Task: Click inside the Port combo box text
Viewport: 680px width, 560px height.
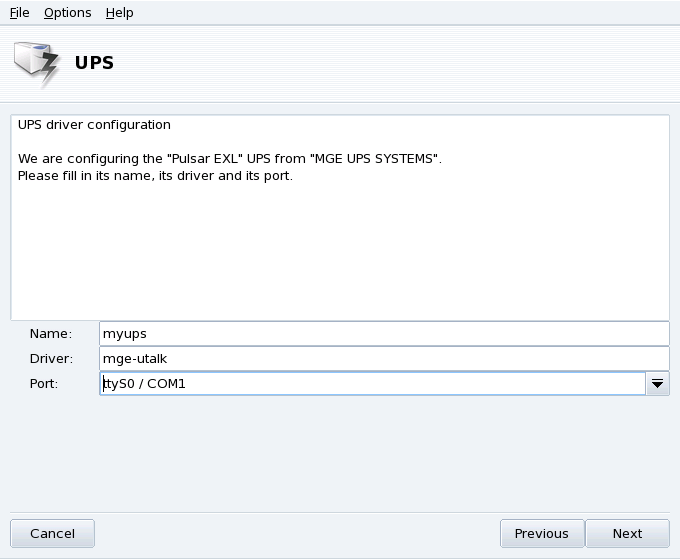Action: 370,384
